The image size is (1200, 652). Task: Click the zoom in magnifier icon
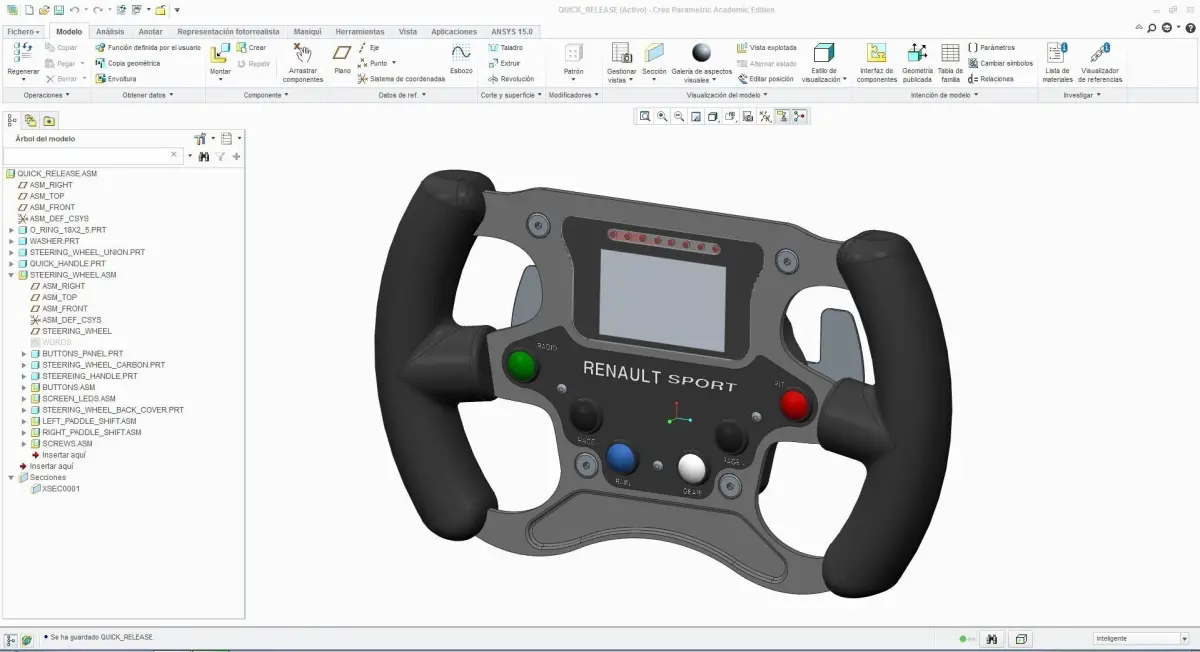(x=662, y=116)
